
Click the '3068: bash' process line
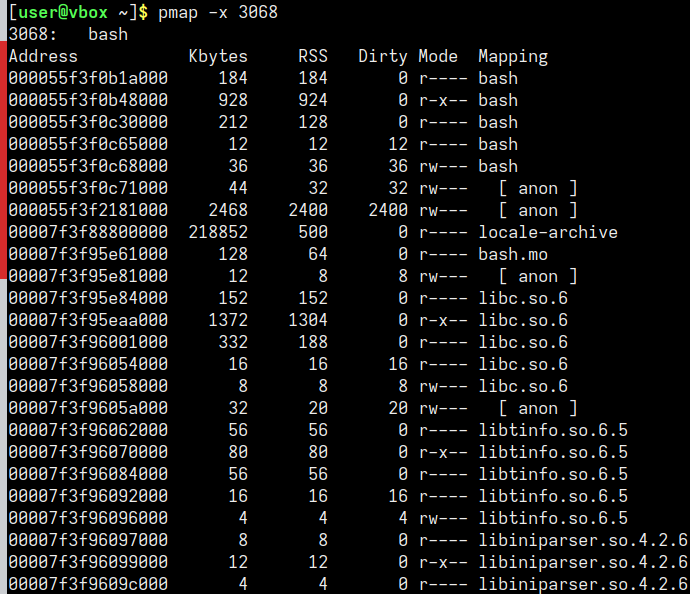pyautogui.click(x=68, y=34)
